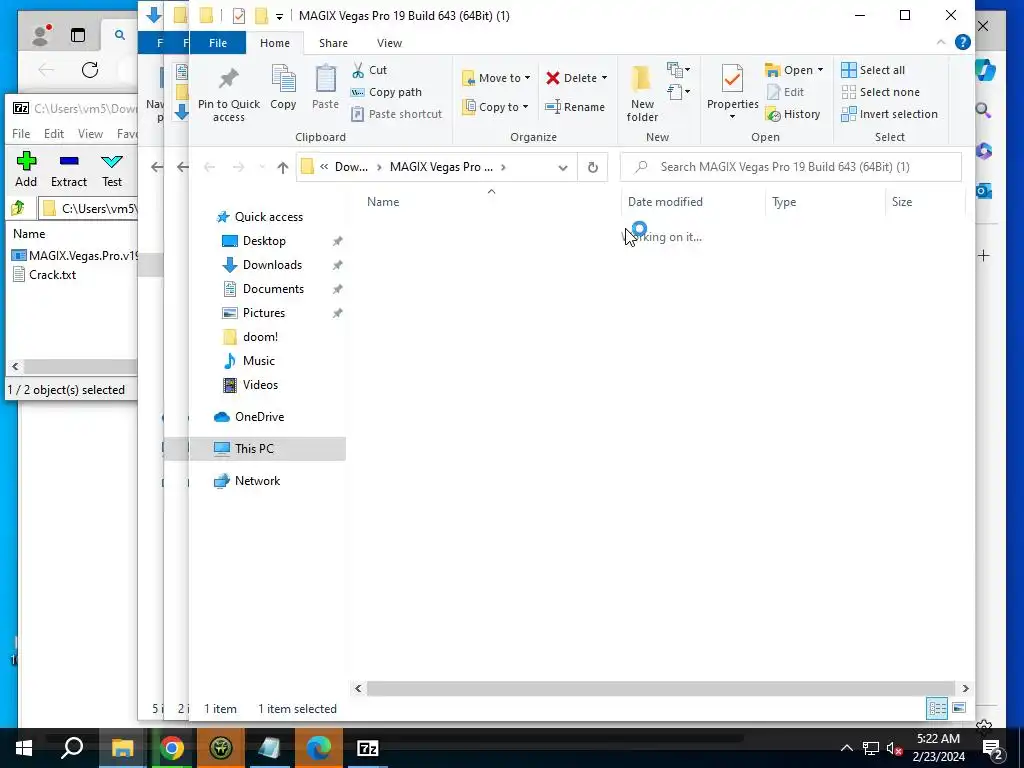Click the Copy ribbon icon

point(283,87)
